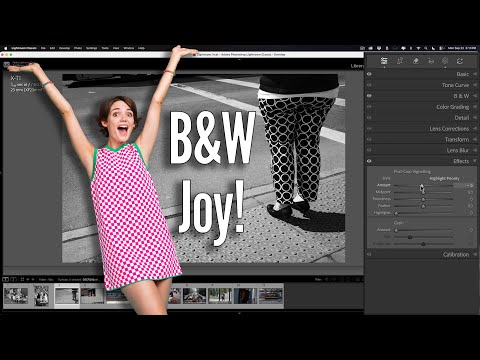This screenshot has height=360, width=480.
Task: Select the Crop overlay tool icon
Action: [400, 61]
